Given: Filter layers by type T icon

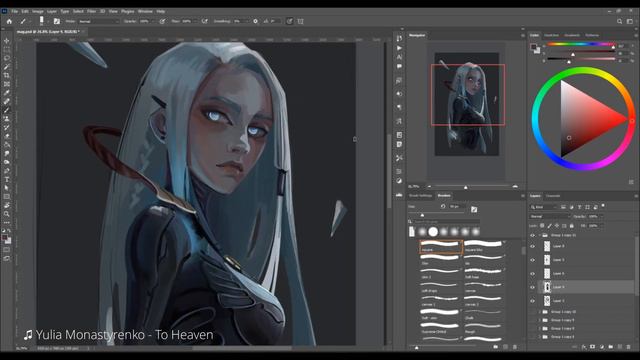Looking at the screenshot, I should pos(579,207).
